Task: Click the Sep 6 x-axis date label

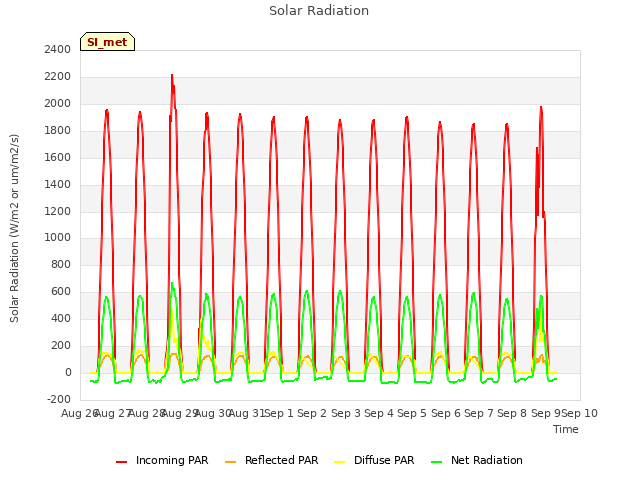Action: 446,413
